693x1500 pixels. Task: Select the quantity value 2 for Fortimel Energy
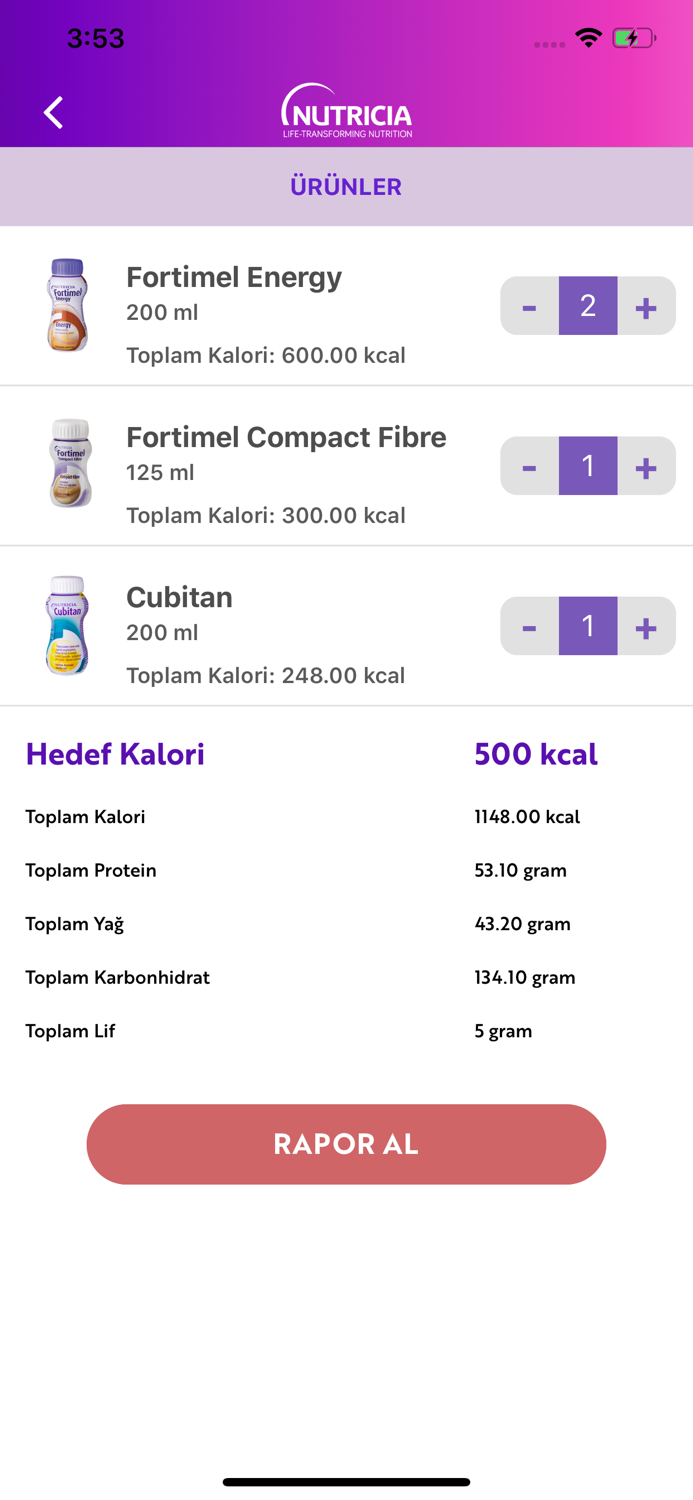[x=587, y=305]
